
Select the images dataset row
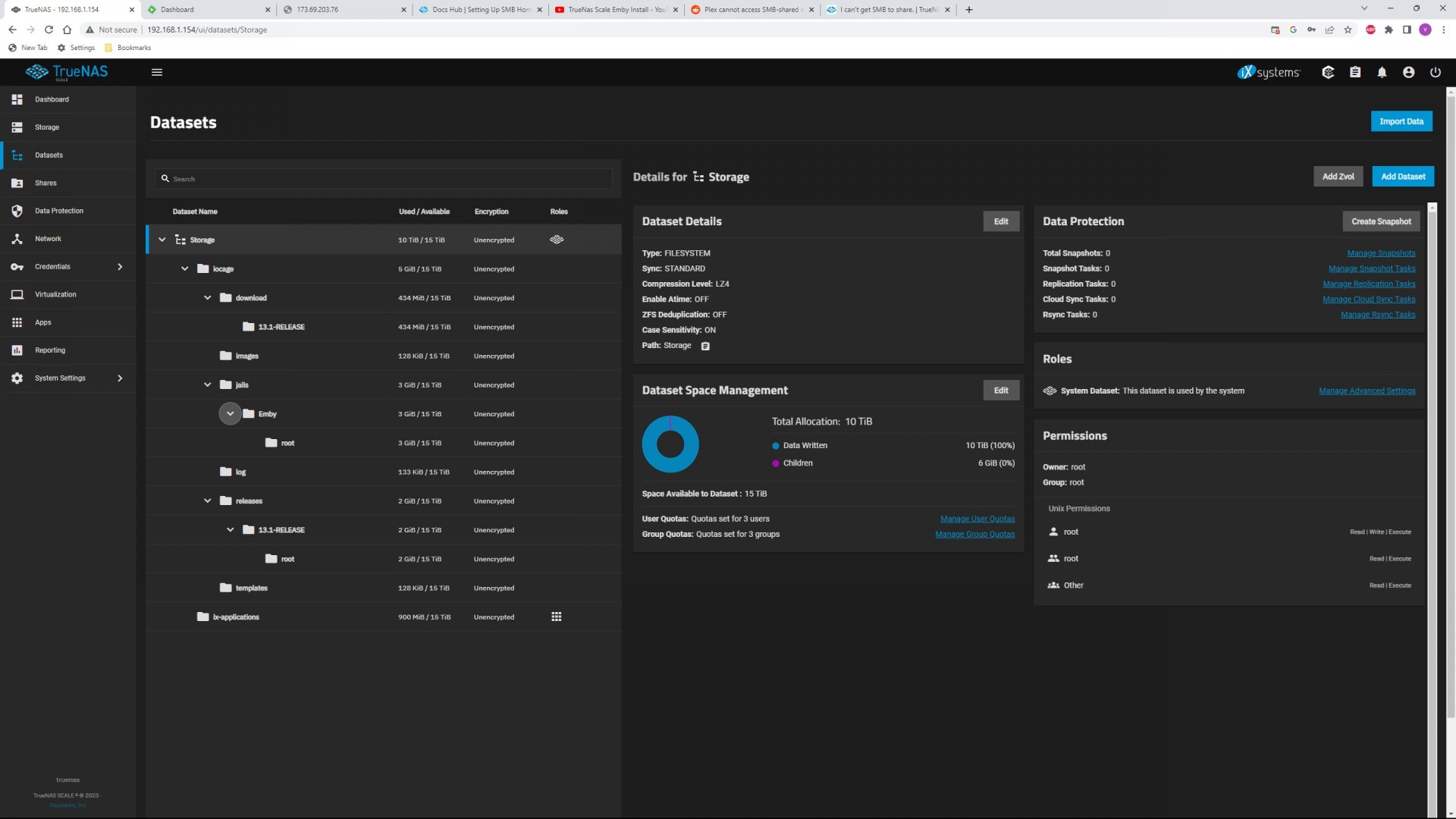[384, 356]
